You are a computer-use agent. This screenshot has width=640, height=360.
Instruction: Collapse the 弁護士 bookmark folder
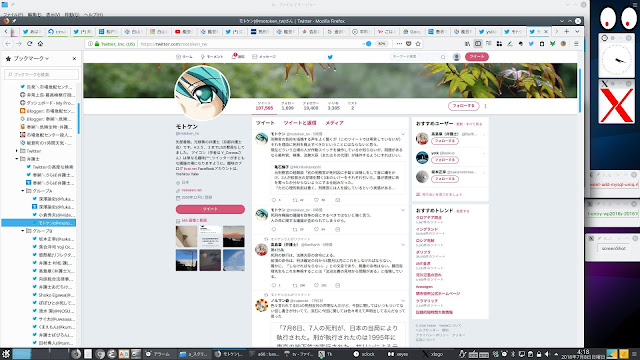(x=17, y=159)
